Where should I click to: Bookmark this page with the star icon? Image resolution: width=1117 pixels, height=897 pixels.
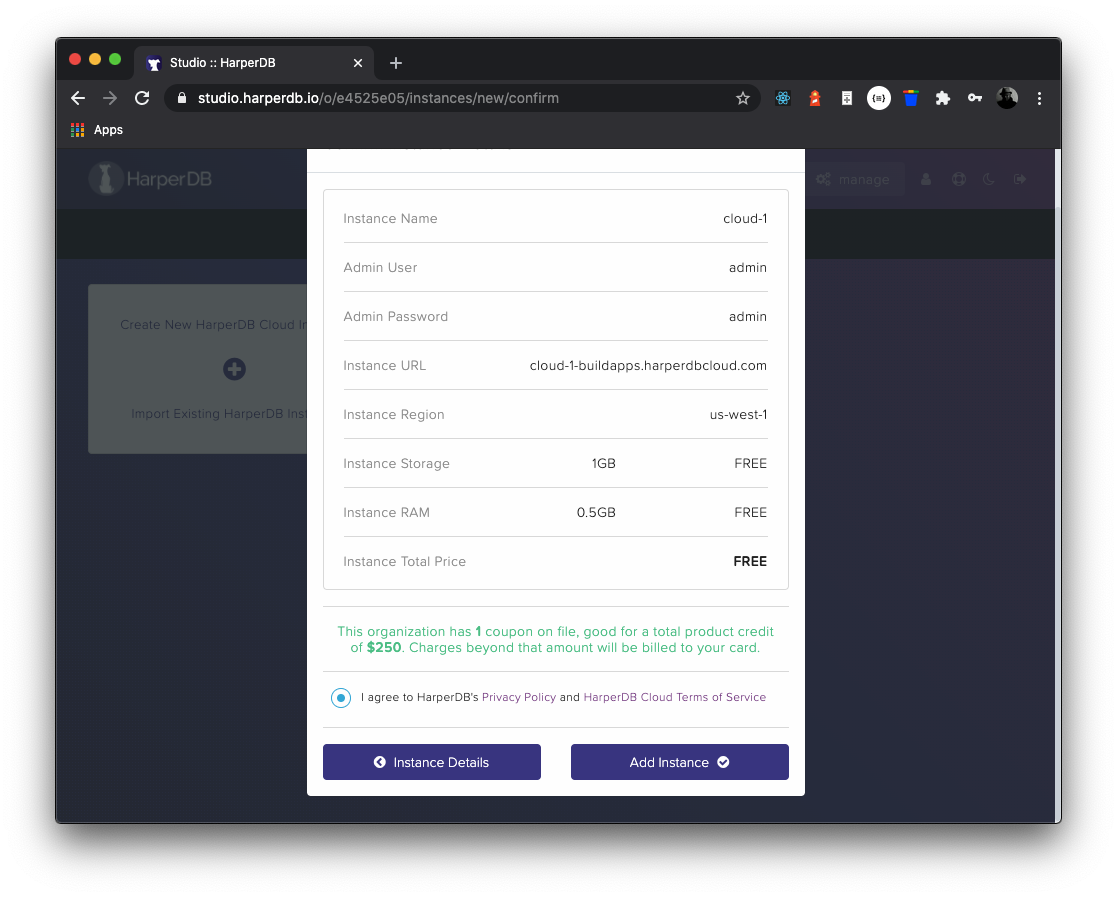click(x=742, y=98)
